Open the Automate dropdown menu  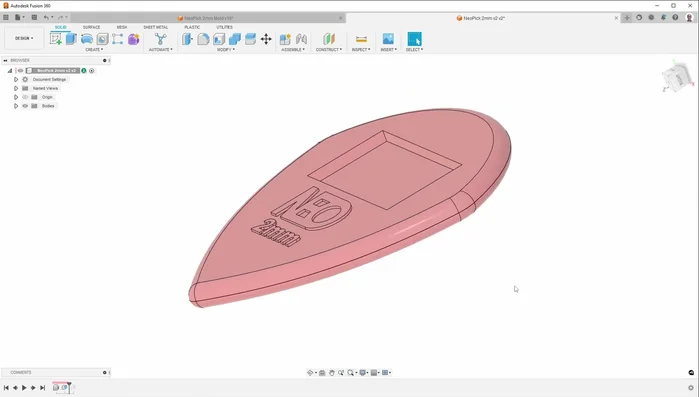[x=160, y=49]
